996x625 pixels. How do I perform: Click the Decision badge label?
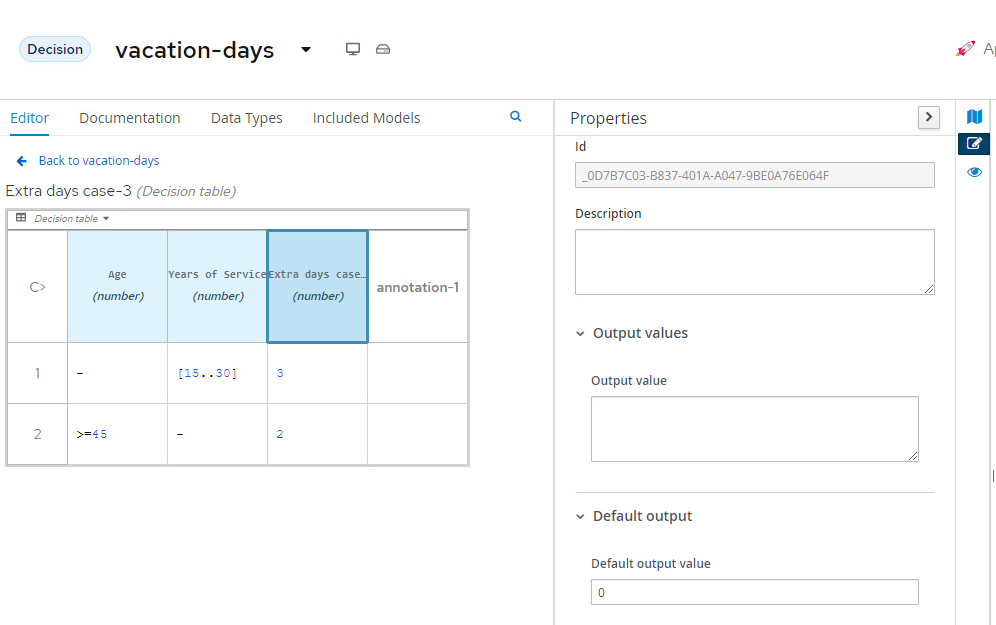[x=55, y=50]
